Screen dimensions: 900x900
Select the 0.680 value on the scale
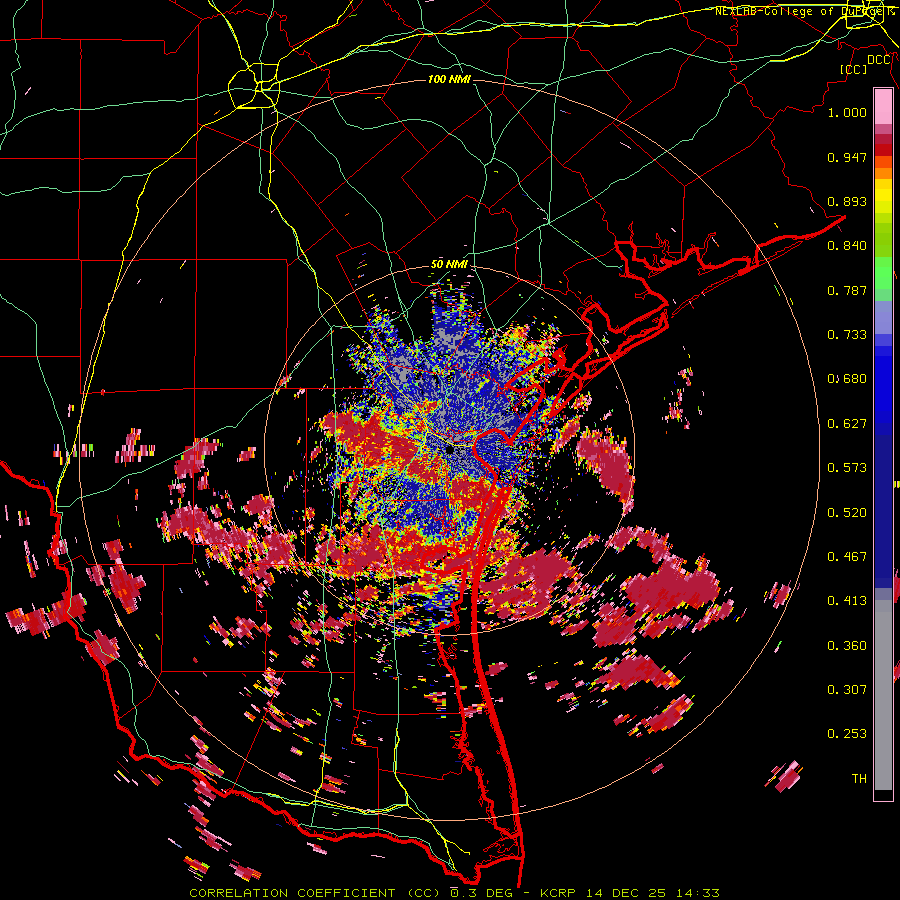click(847, 379)
